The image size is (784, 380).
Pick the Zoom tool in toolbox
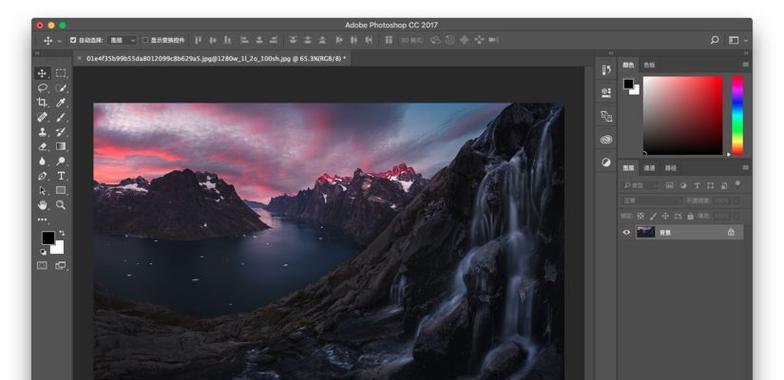pos(61,205)
